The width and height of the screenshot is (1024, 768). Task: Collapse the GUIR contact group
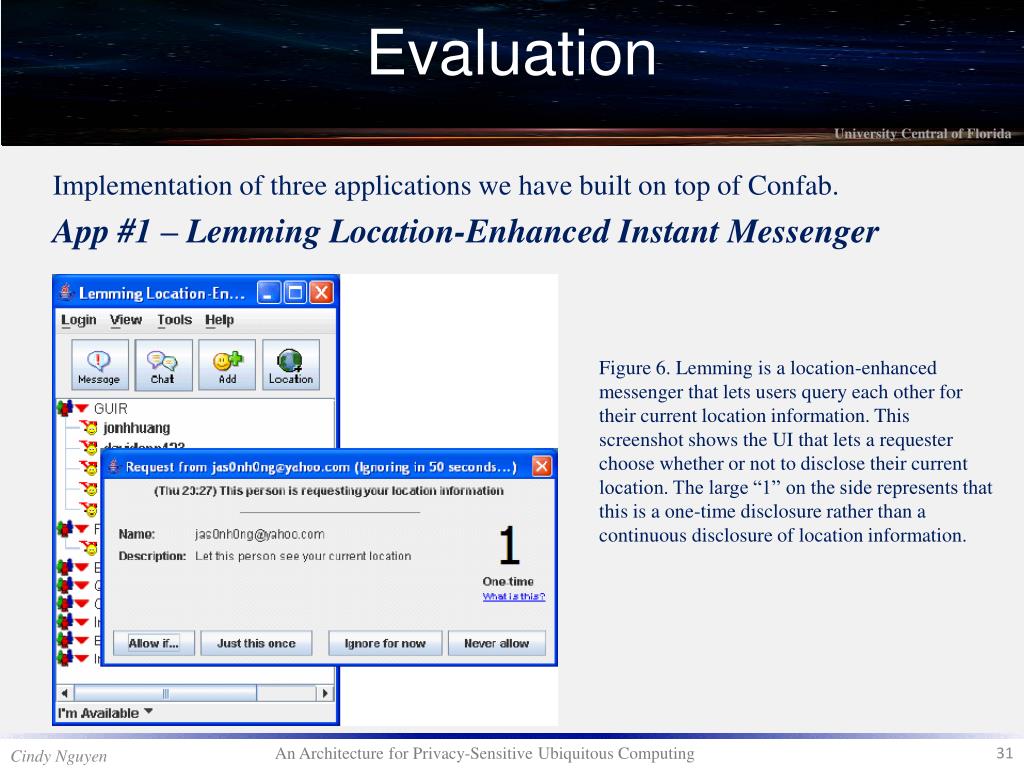tap(82, 408)
